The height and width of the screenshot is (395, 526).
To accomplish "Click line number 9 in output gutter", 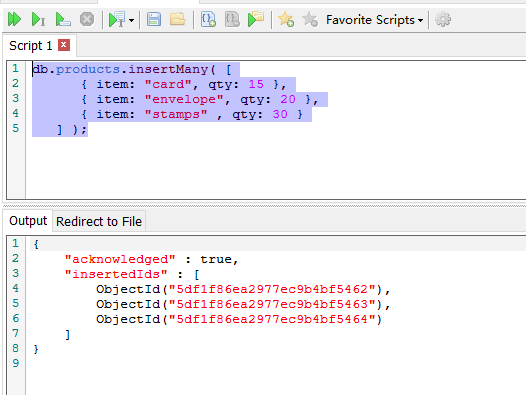I will tap(15, 363).
